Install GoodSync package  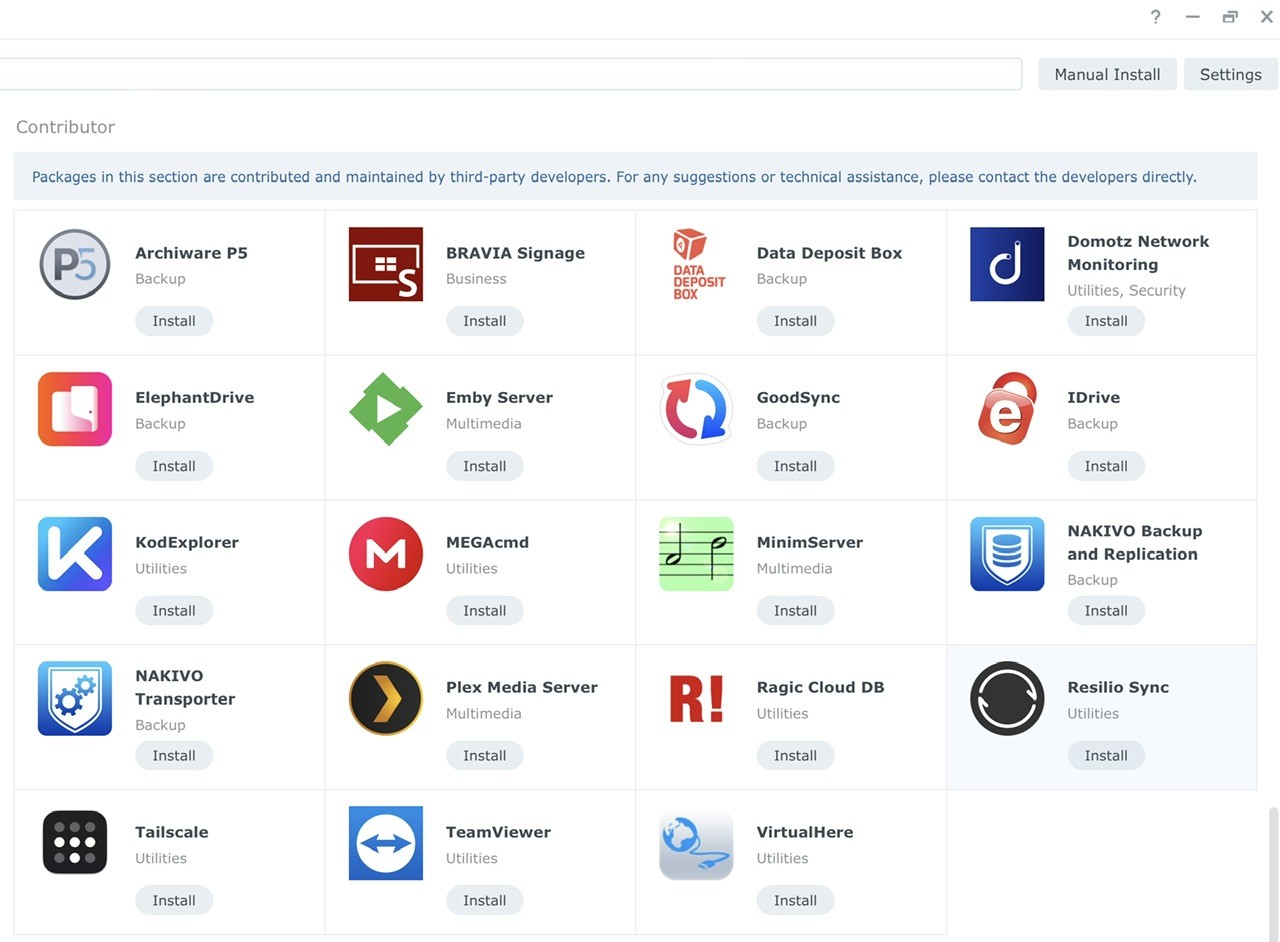796,466
